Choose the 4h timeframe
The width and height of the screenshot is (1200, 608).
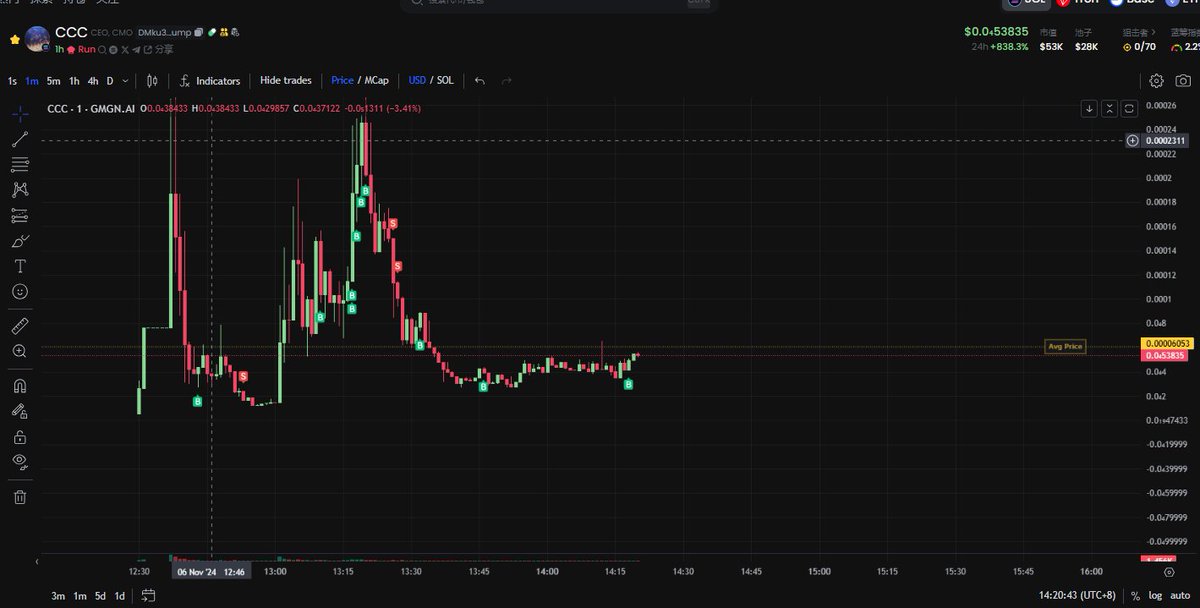click(93, 81)
